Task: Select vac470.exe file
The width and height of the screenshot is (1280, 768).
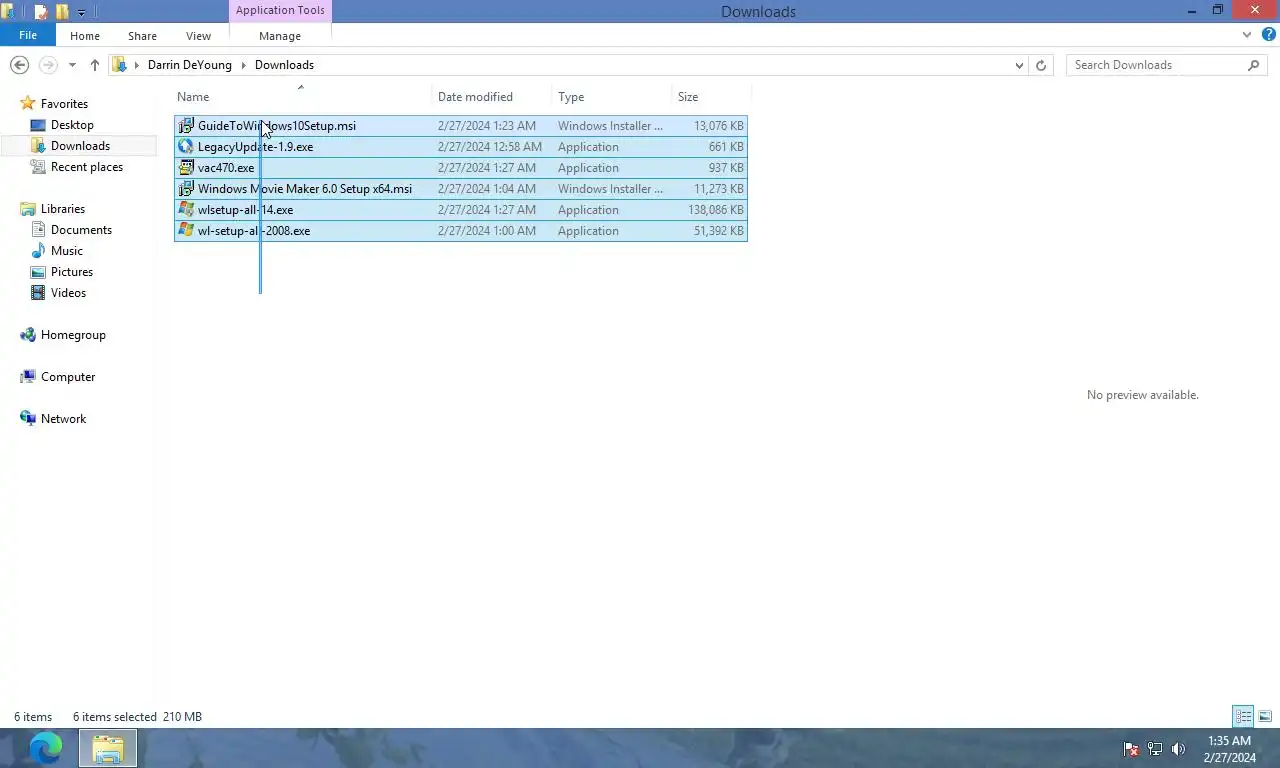Action: (x=460, y=168)
